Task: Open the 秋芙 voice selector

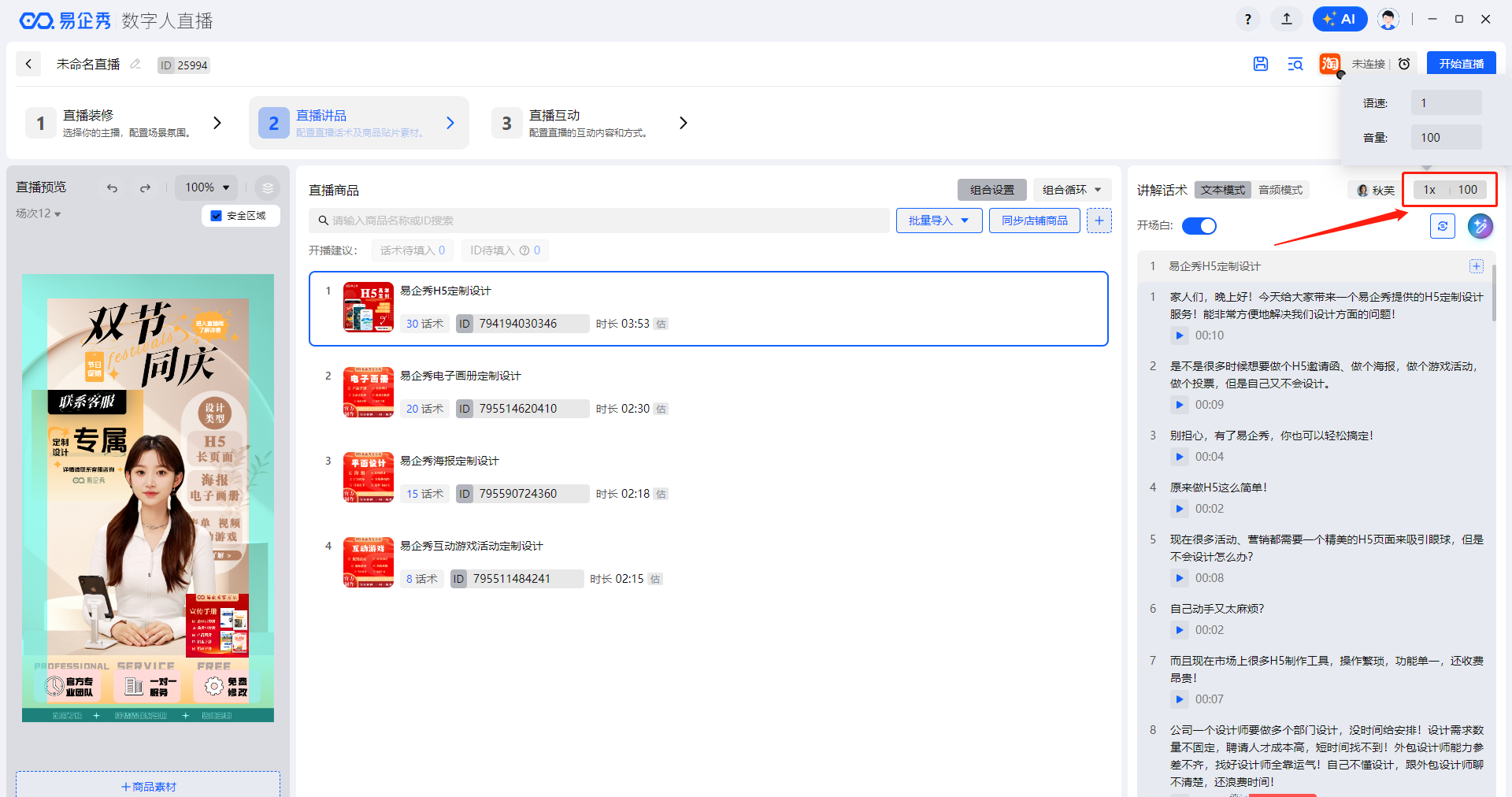Action: point(1375,190)
